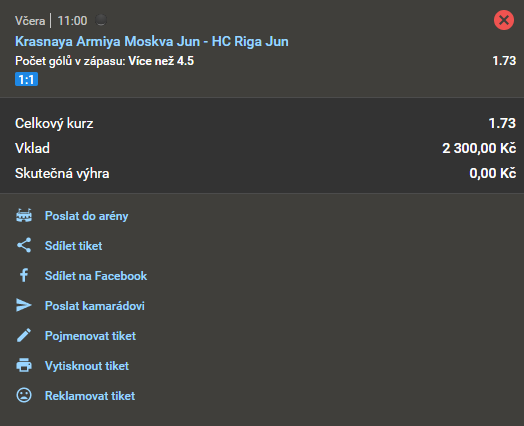524x426 pixels.
Task: Click the hockey puck icon beside 11:00
Action: [x=101, y=20]
